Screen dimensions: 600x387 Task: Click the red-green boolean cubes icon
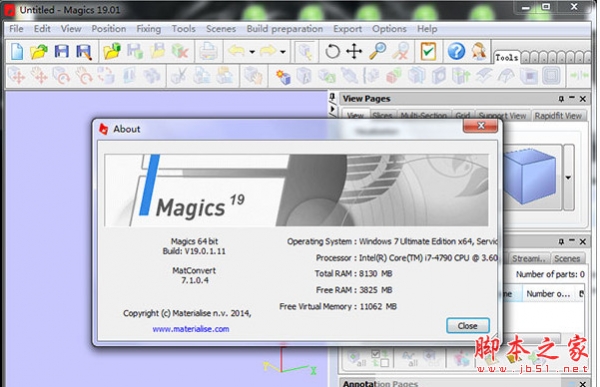pyautogui.click(x=394, y=75)
